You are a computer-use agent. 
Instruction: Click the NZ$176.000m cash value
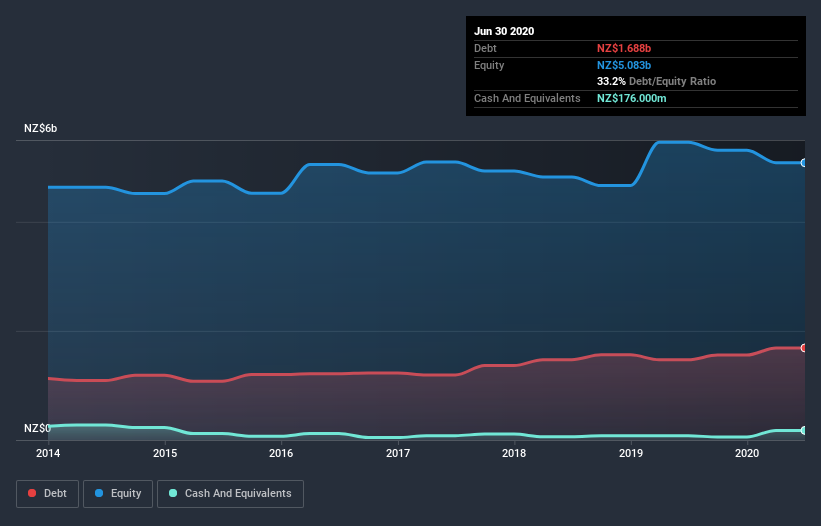point(631,98)
